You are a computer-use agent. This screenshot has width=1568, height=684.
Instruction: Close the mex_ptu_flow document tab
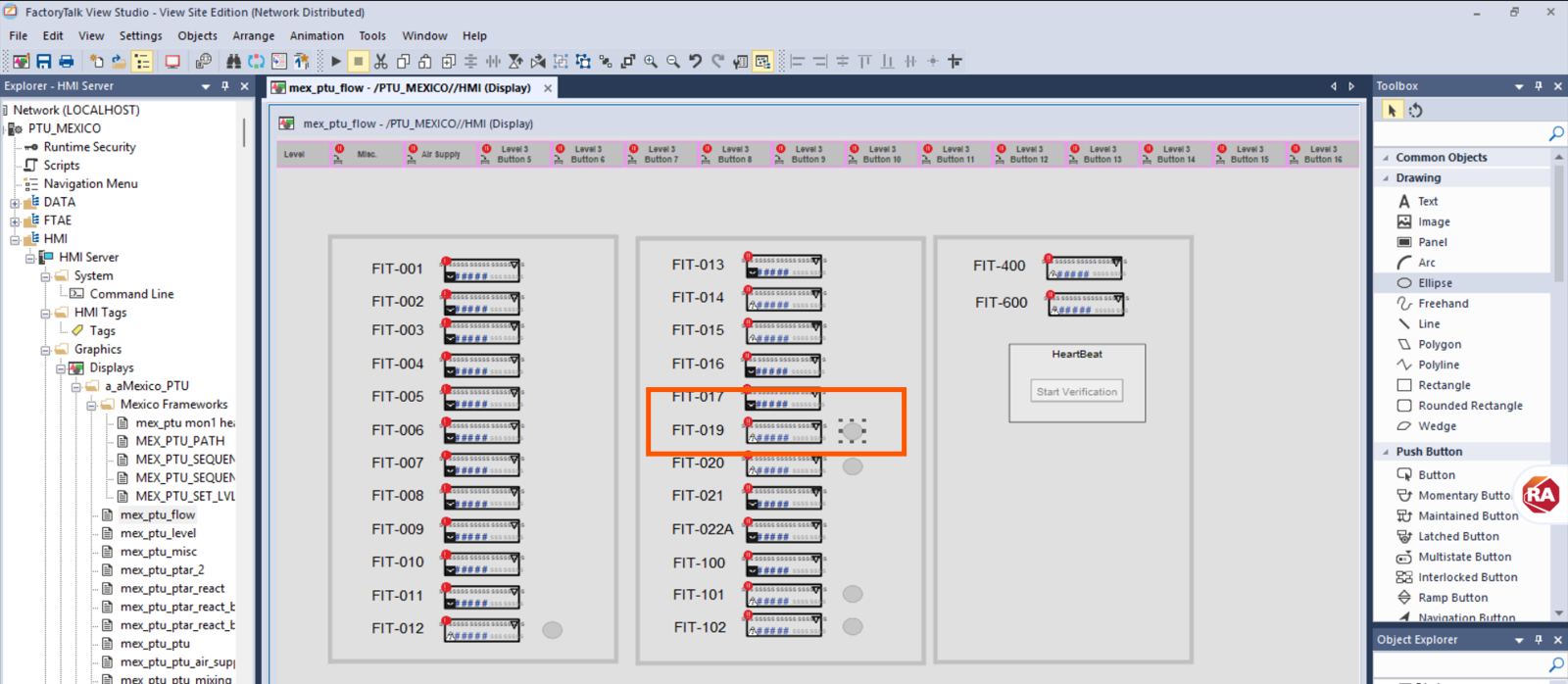coord(548,88)
